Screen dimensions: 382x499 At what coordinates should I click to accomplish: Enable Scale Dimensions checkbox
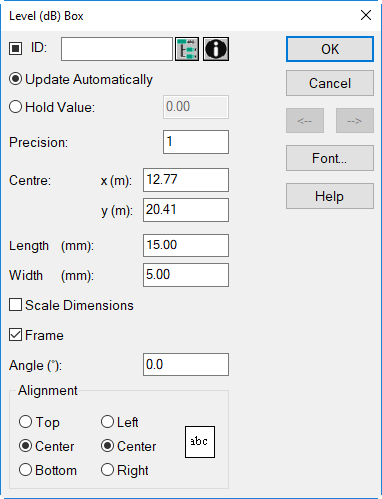[71, 305]
